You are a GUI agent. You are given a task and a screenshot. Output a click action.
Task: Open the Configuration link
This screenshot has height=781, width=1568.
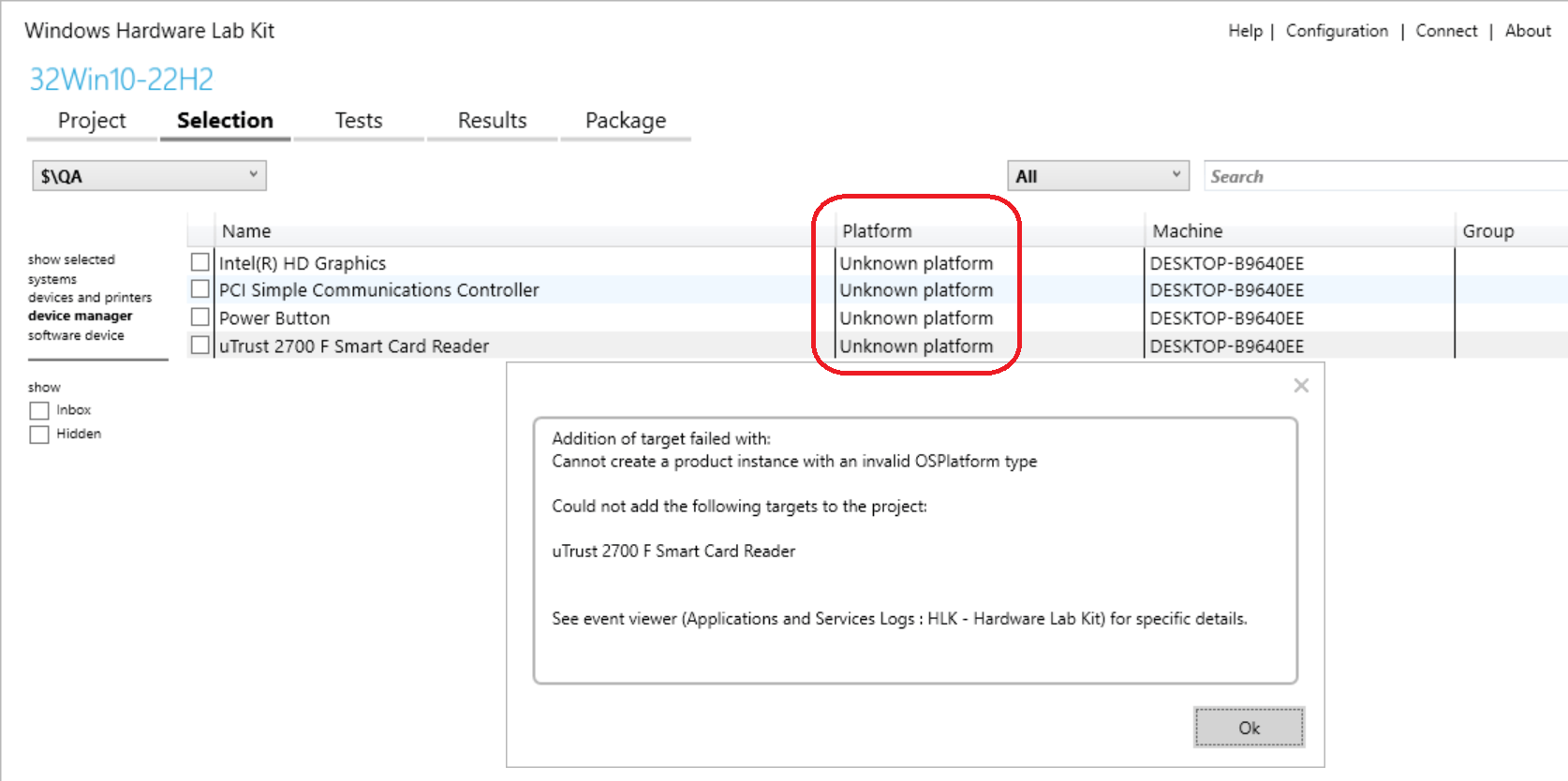tap(1337, 31)
